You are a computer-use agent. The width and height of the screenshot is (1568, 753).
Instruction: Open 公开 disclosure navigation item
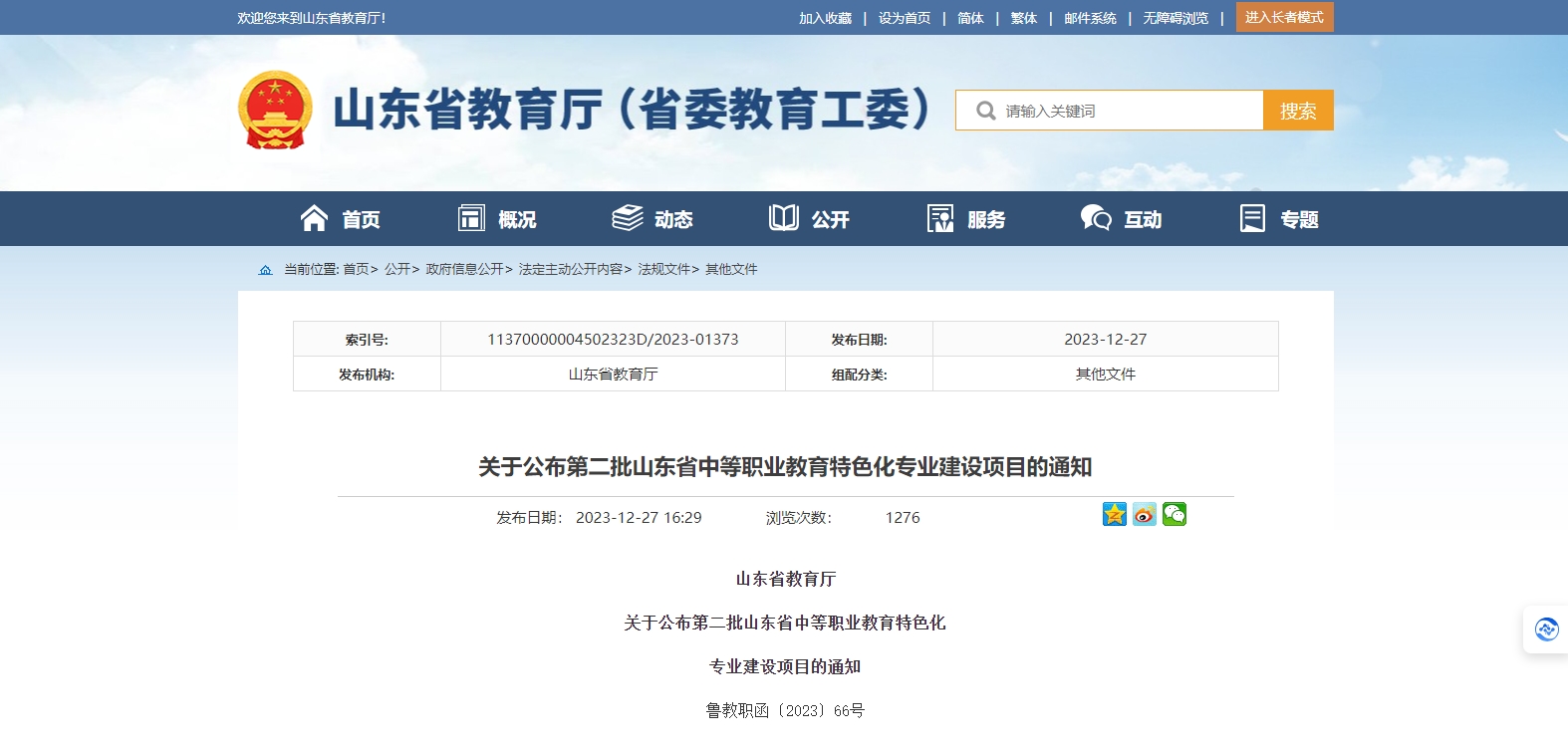pos(809,219)
